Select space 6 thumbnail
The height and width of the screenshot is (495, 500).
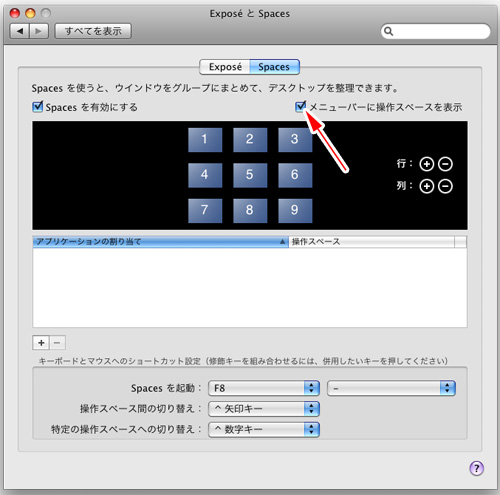pos(295,175)
